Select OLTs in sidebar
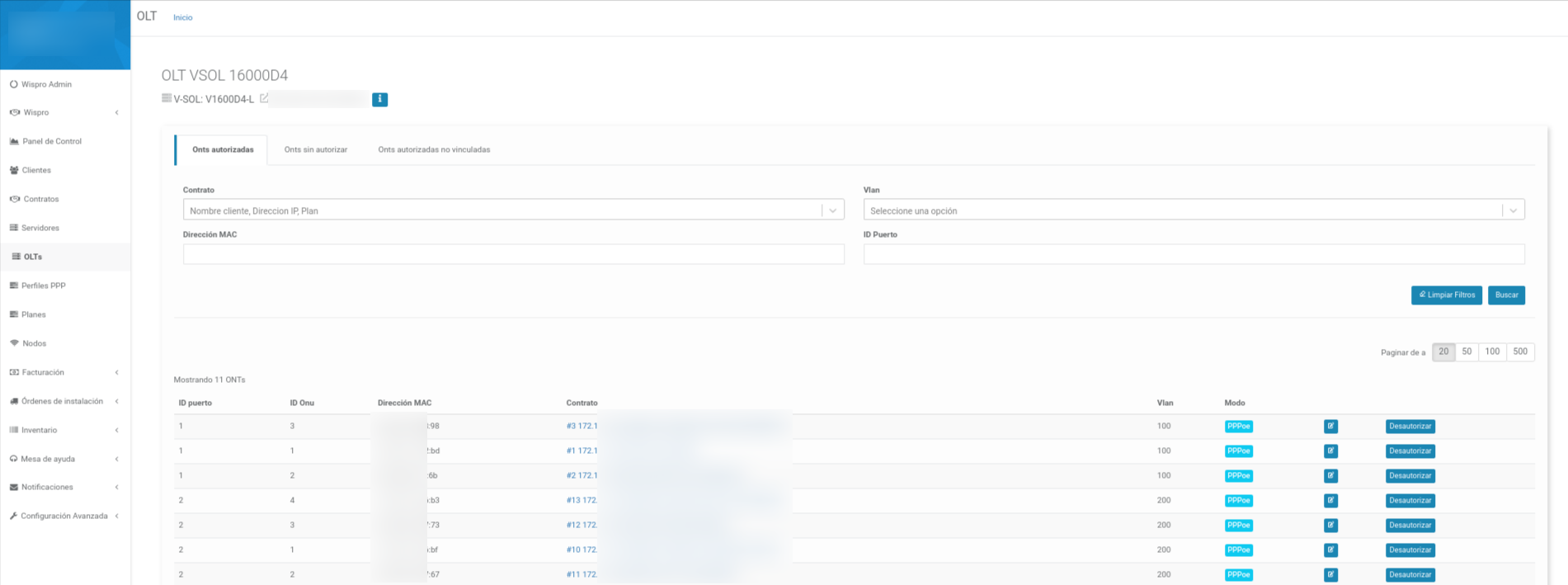The width and height of the screenshot is (1568, 585). [x=33, y=257]
